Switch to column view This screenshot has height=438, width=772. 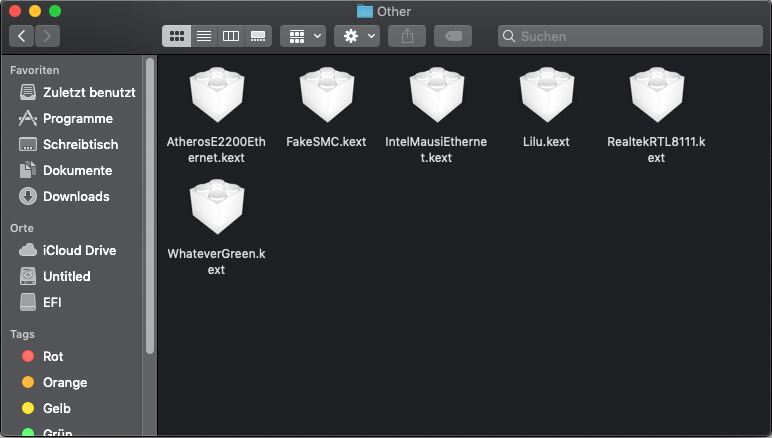230,36
